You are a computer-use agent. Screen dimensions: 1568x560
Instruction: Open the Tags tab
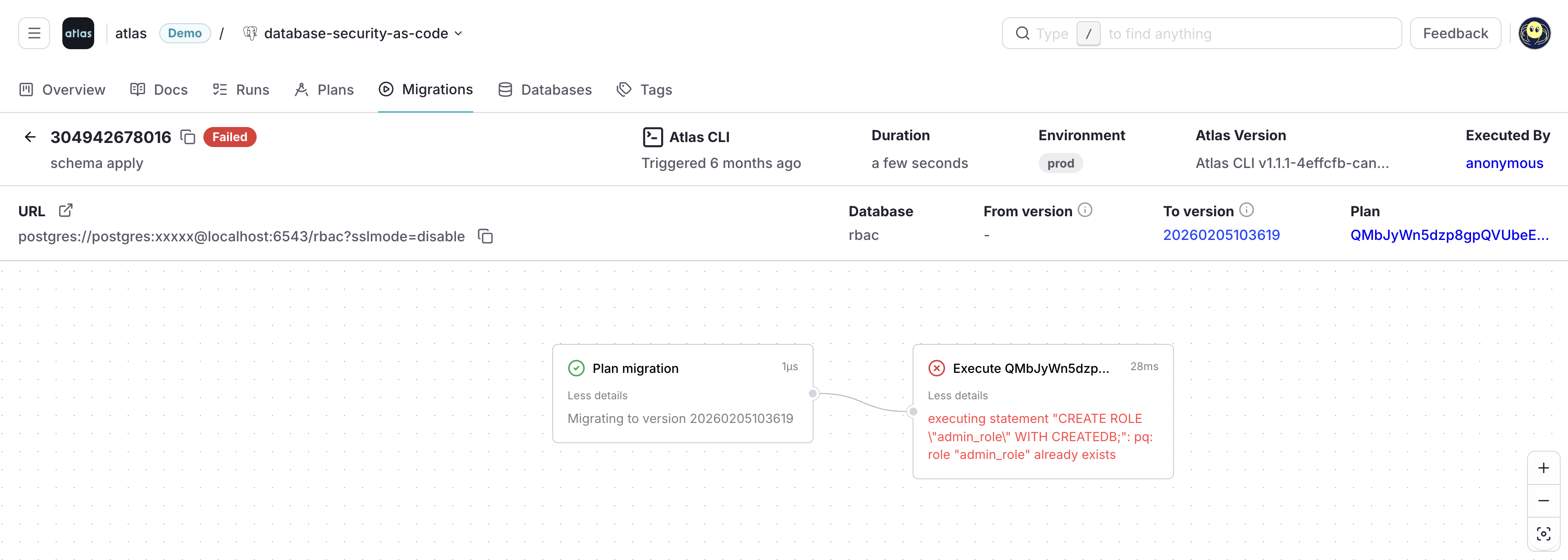[x=644, y=90]
